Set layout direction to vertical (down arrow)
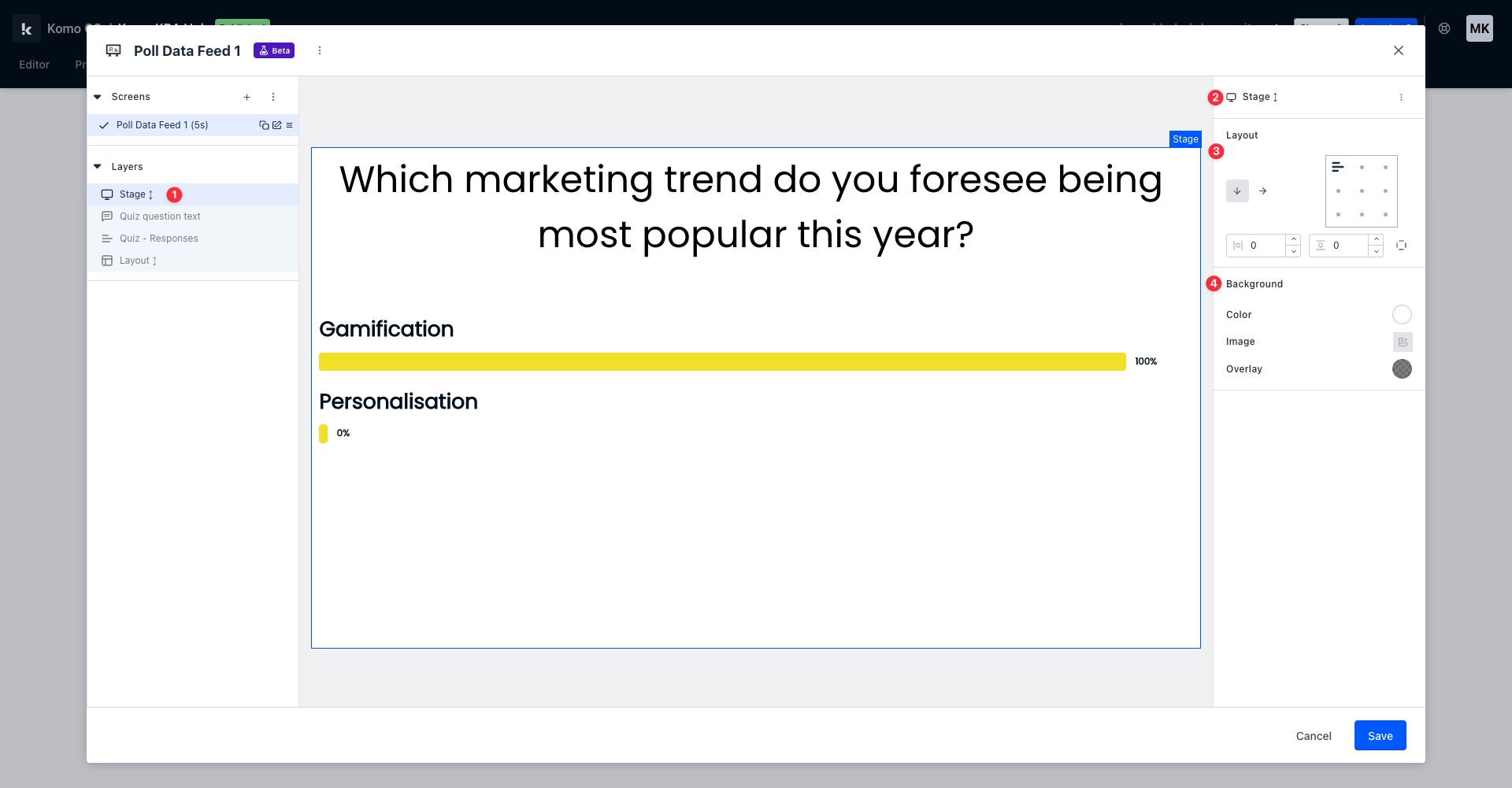 pyautogui.click(x=1237, y=191)
